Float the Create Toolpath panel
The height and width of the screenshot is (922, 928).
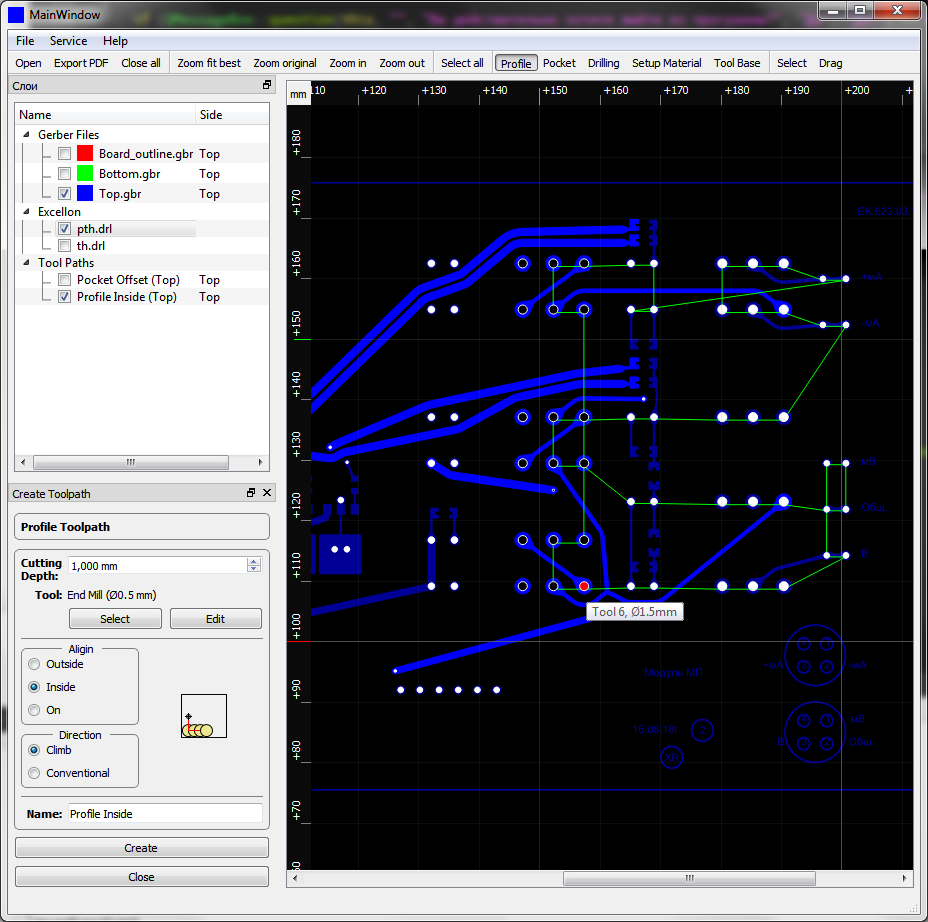tap(251, 492)
